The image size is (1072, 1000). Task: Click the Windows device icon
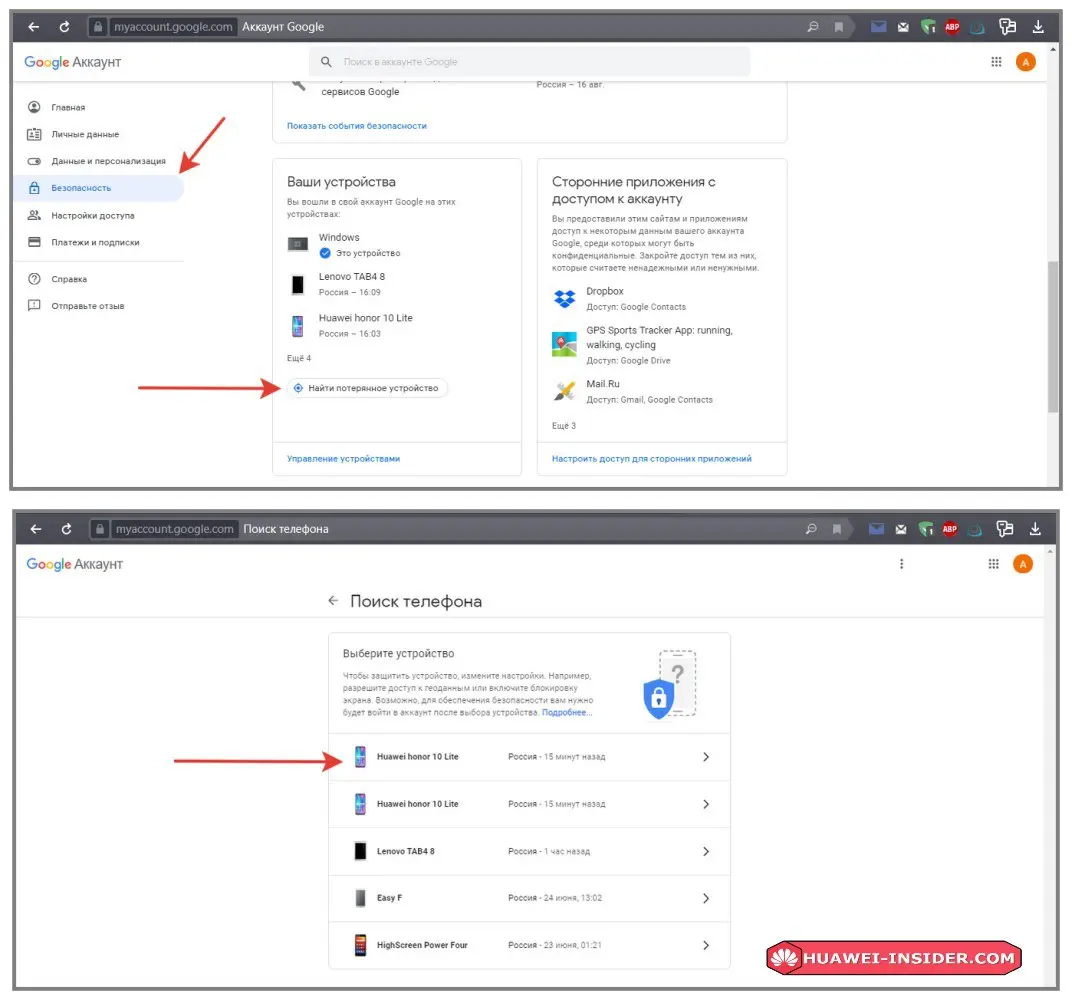pos(298,244)
